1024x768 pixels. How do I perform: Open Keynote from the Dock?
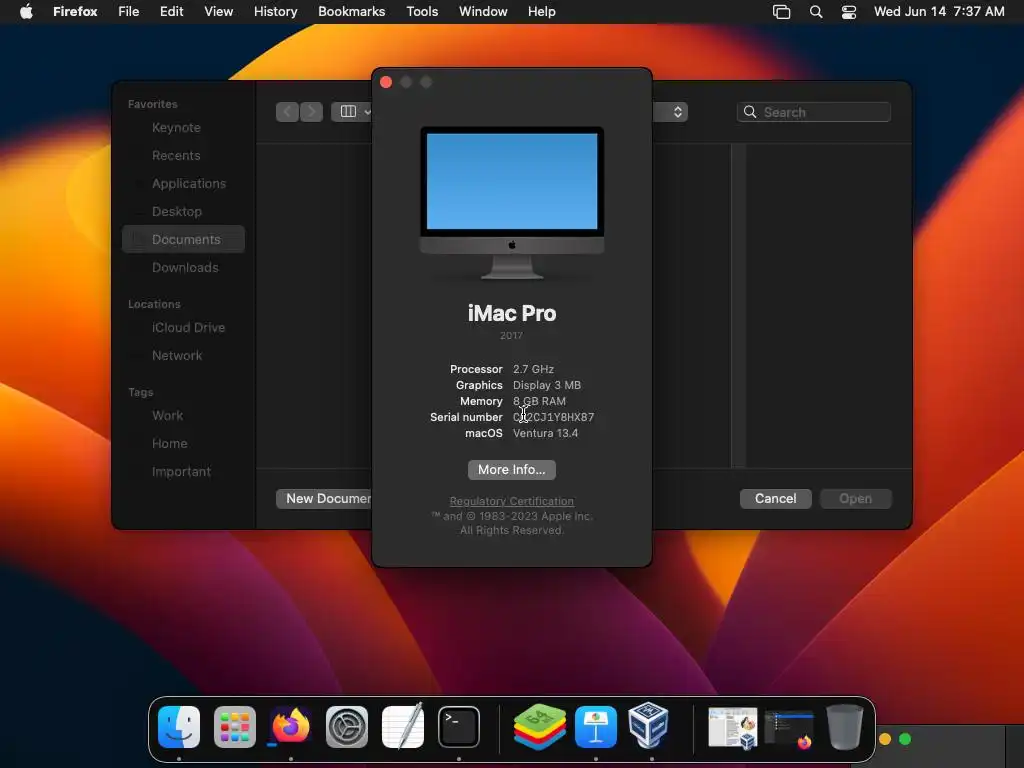pos(596,727)
